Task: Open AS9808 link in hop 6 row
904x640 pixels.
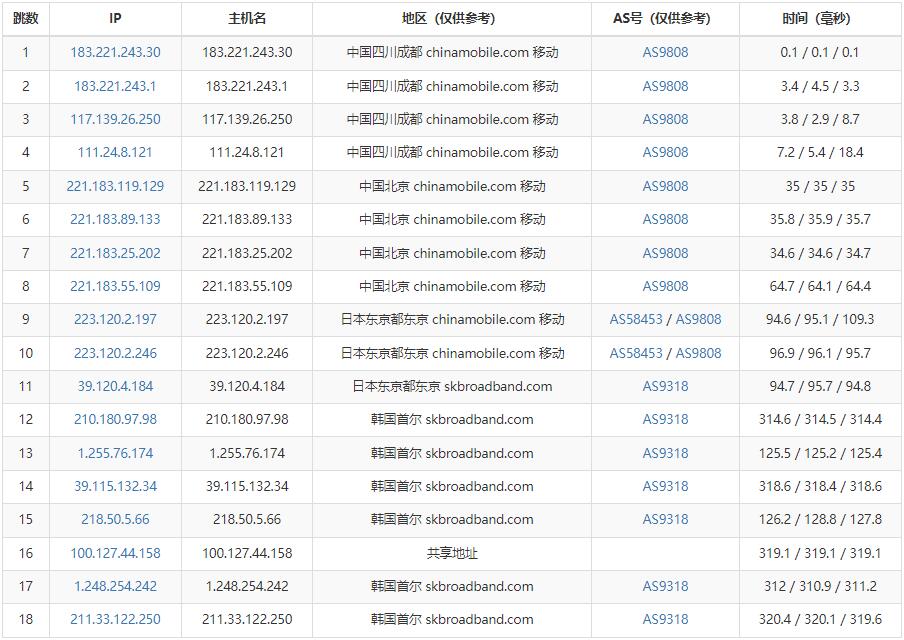Action: coord(665,219)
